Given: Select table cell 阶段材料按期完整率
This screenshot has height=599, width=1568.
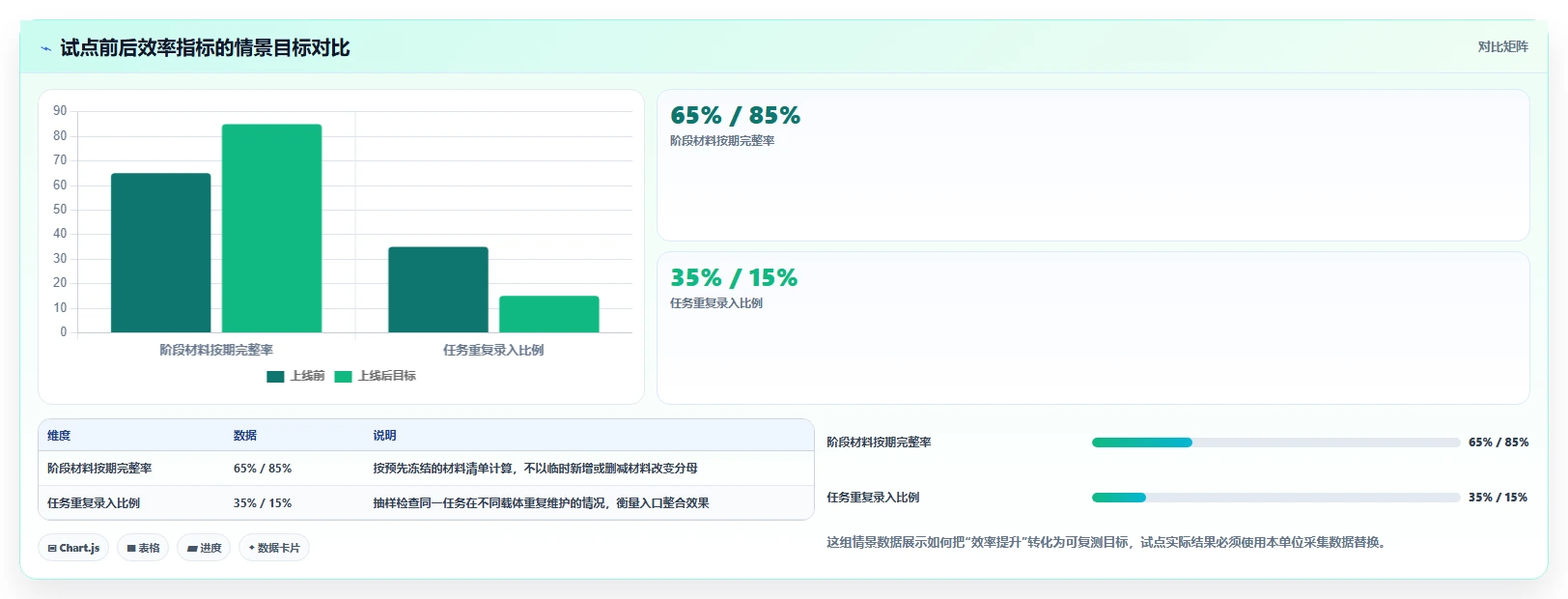Looking at the screenshot, I should (x=99, y=469).
